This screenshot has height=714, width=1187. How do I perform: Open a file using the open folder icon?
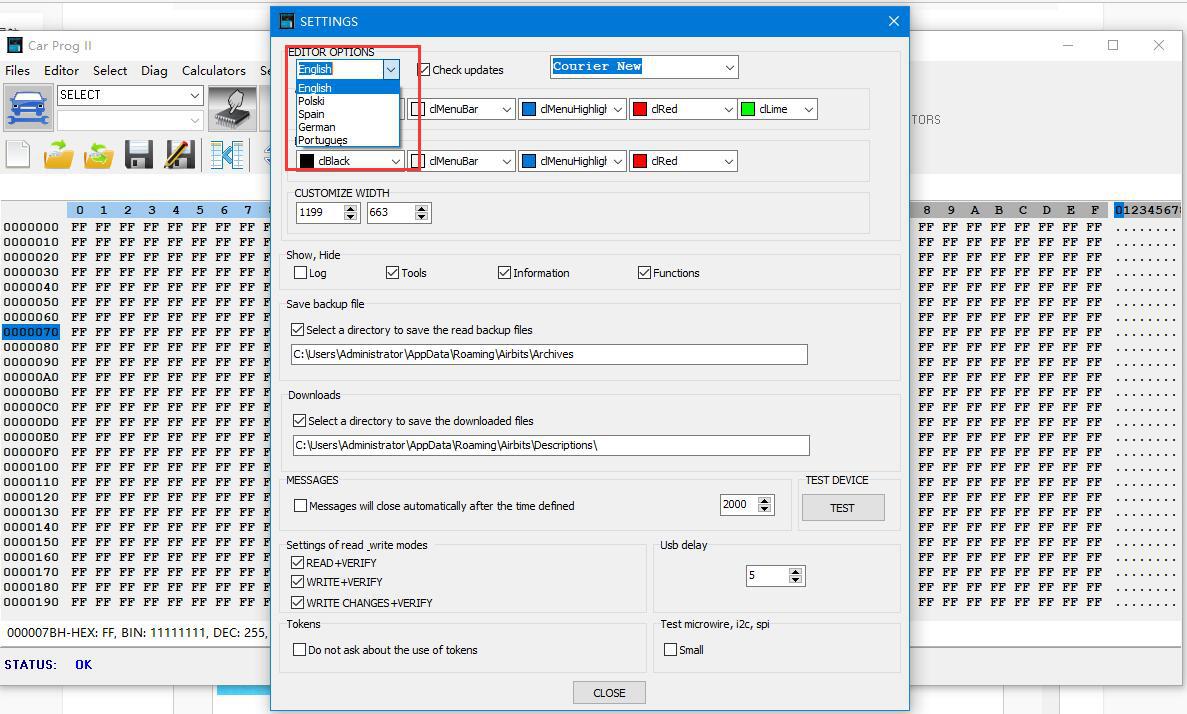tap(57, 154)
